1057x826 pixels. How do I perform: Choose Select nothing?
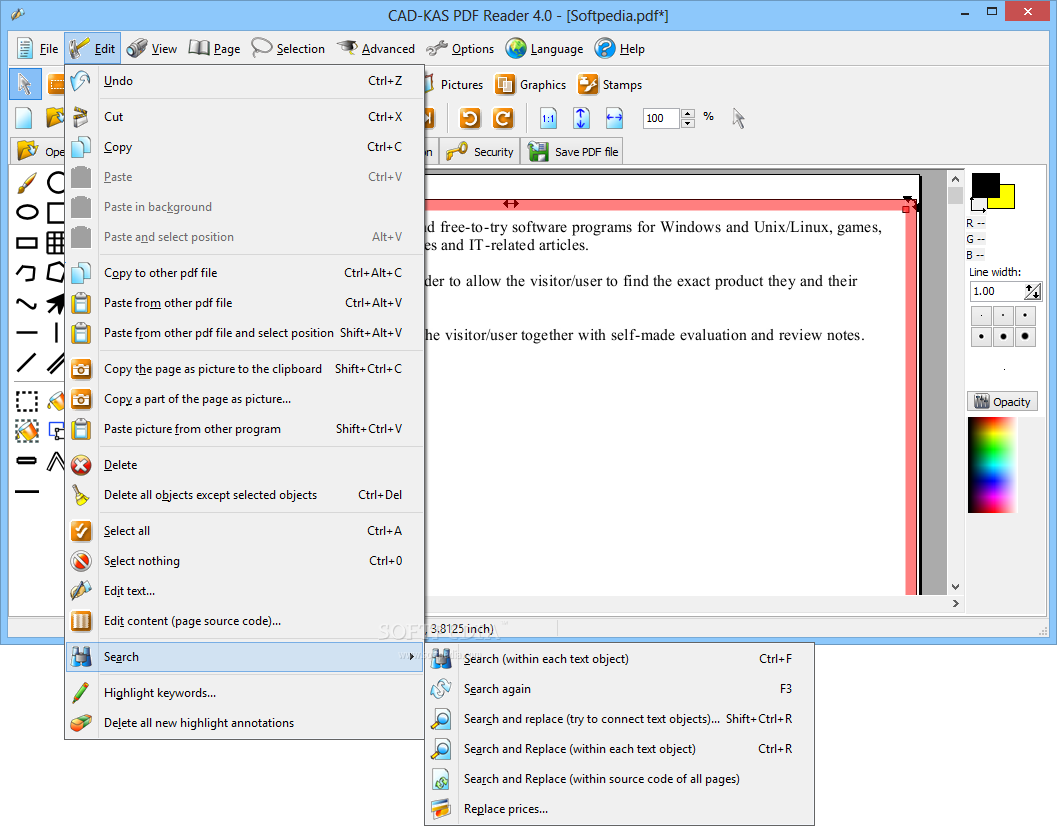pos(245,561)
